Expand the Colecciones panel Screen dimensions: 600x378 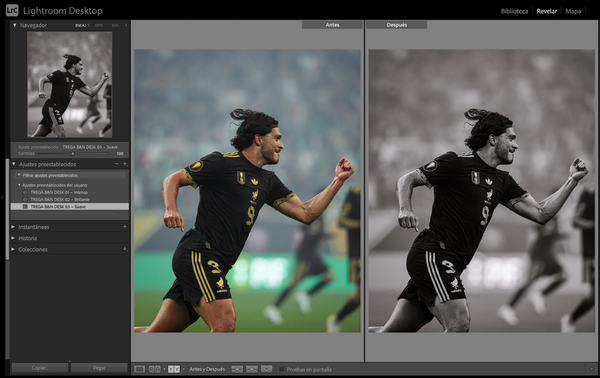tap(13, 249)
